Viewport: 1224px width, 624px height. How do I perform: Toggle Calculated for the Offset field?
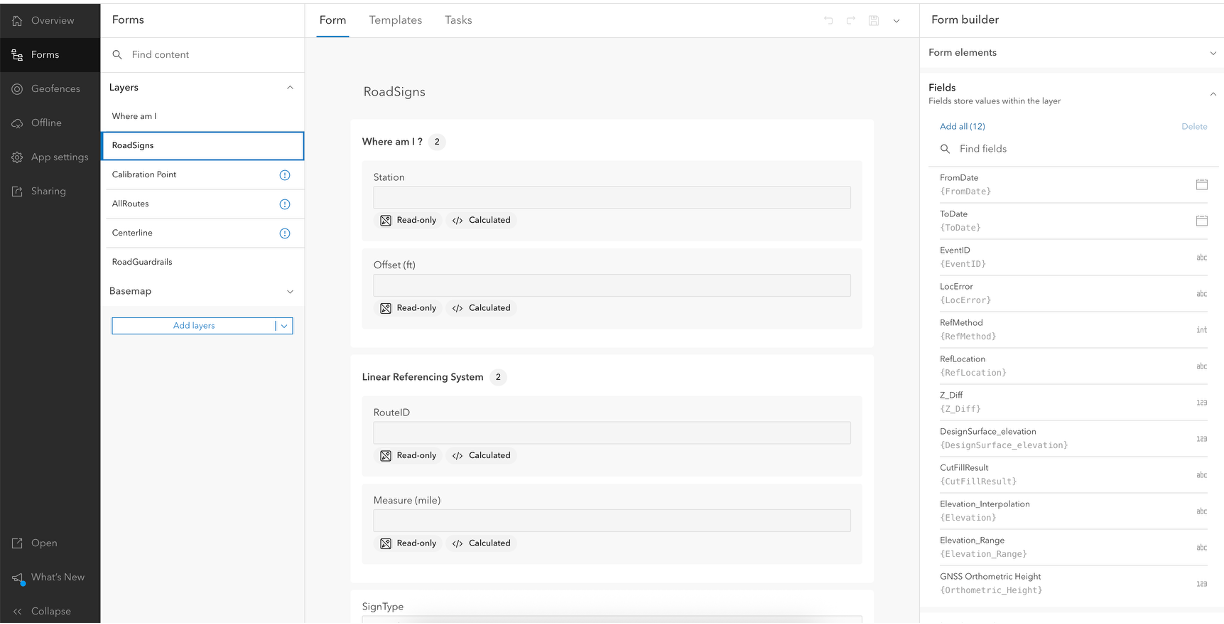pos(480,307)
